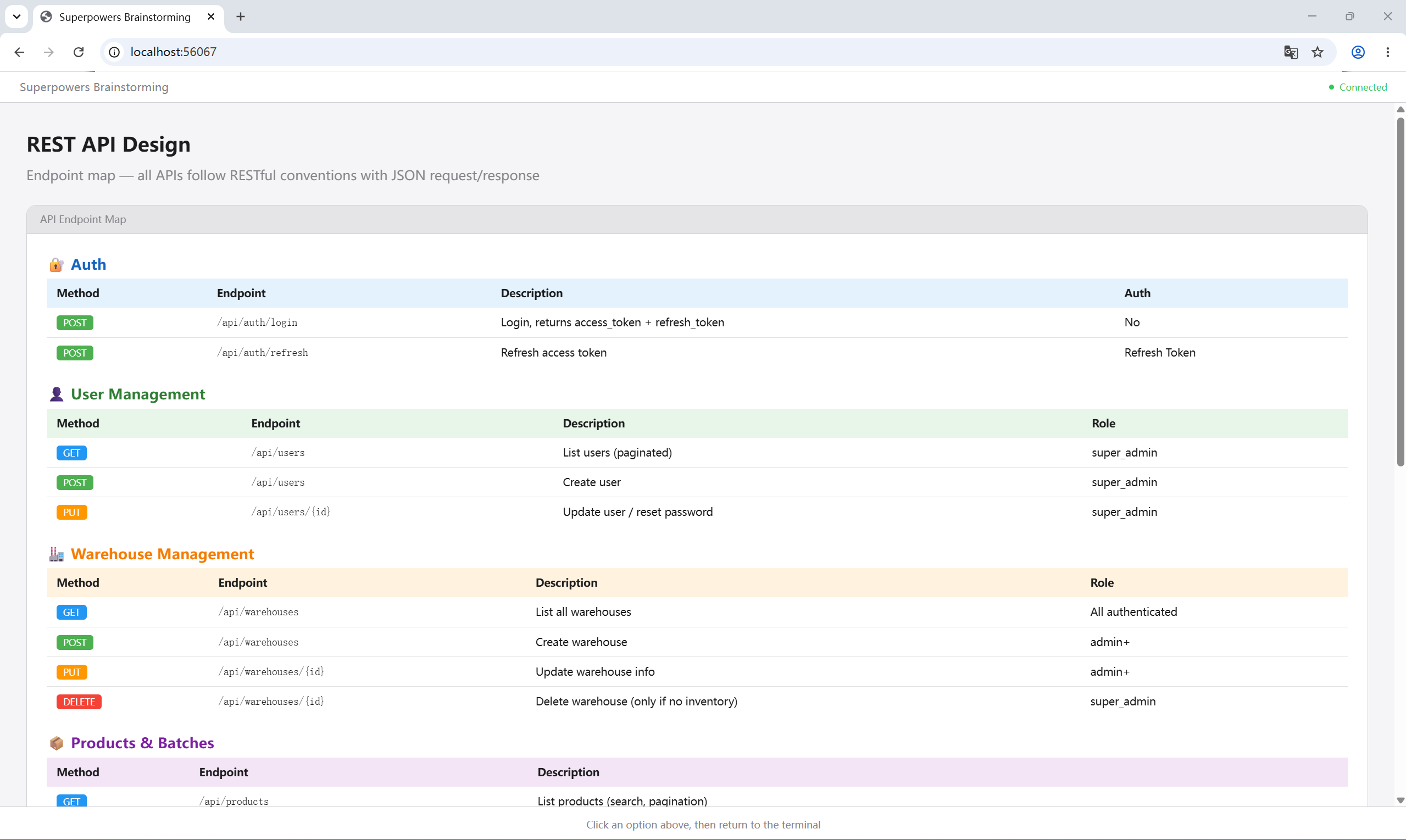The height and width of the screenshot is (840, 1406).
Task: Click the DELETE method badge for warehouses
Action: tap(79, 702)
